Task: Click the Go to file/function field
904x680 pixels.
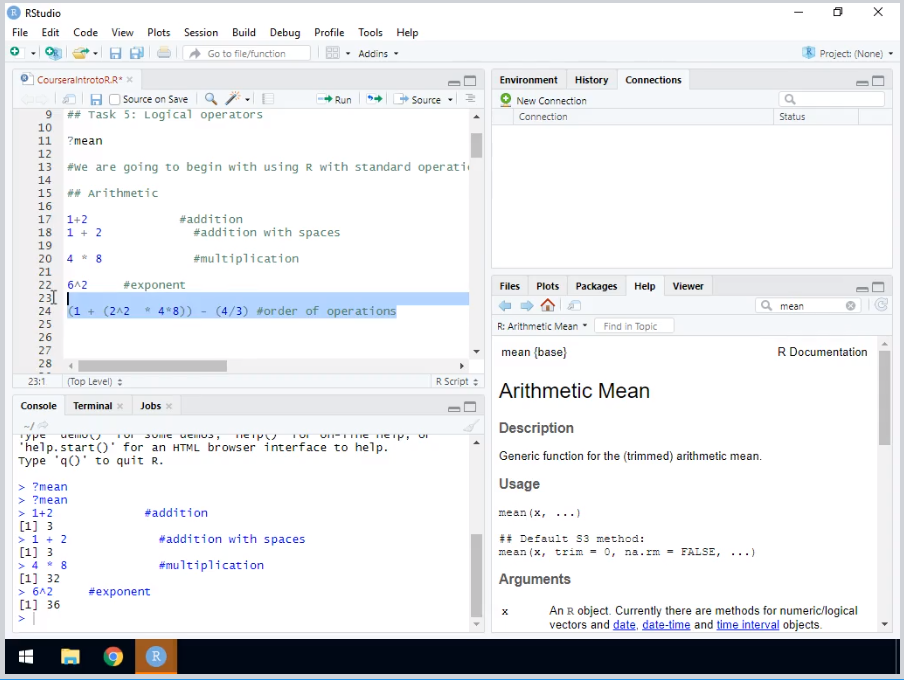Action: point(245,53)
